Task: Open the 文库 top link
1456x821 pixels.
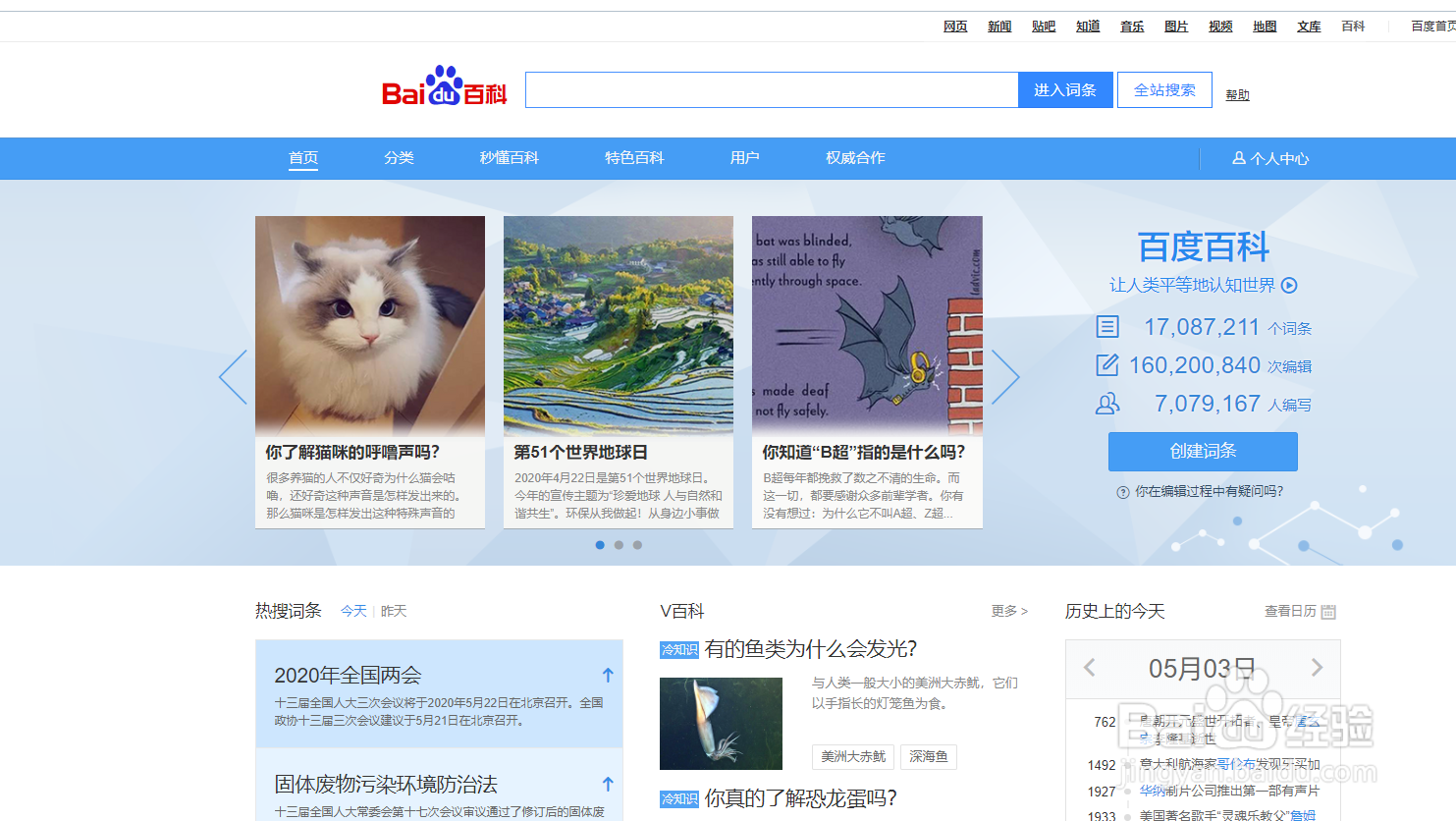Action: [x=1309, y=27]
